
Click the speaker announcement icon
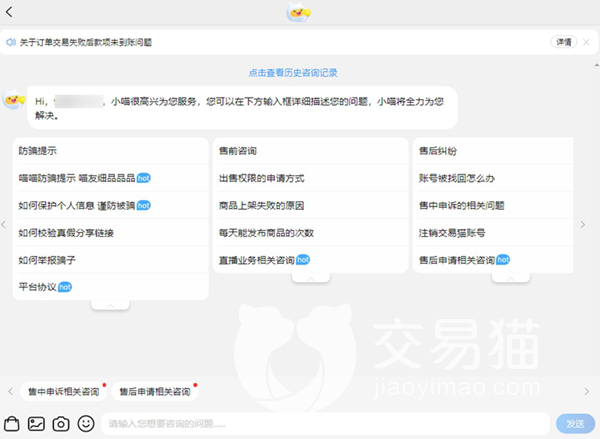coord(10,43)
